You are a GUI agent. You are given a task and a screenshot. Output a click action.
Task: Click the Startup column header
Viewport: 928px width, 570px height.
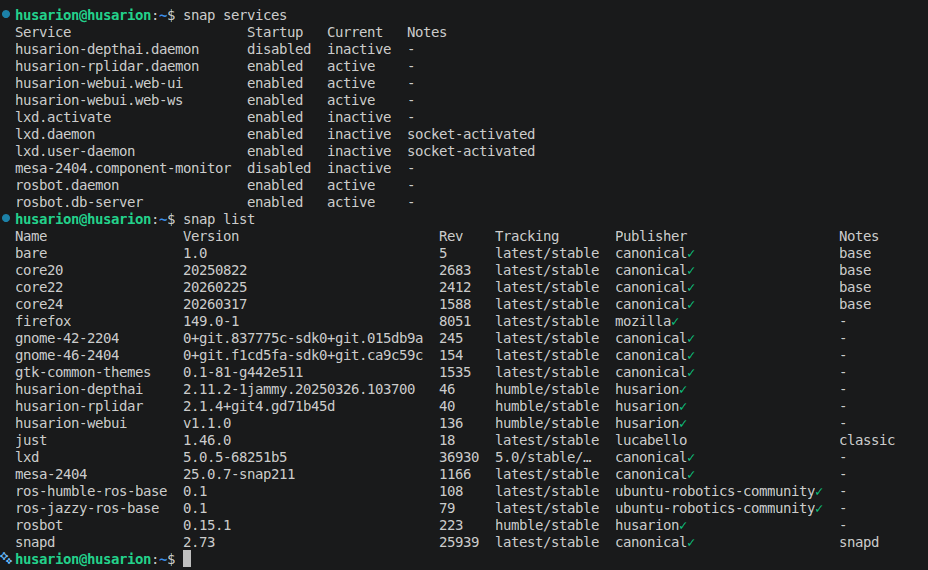click(275, 33)
